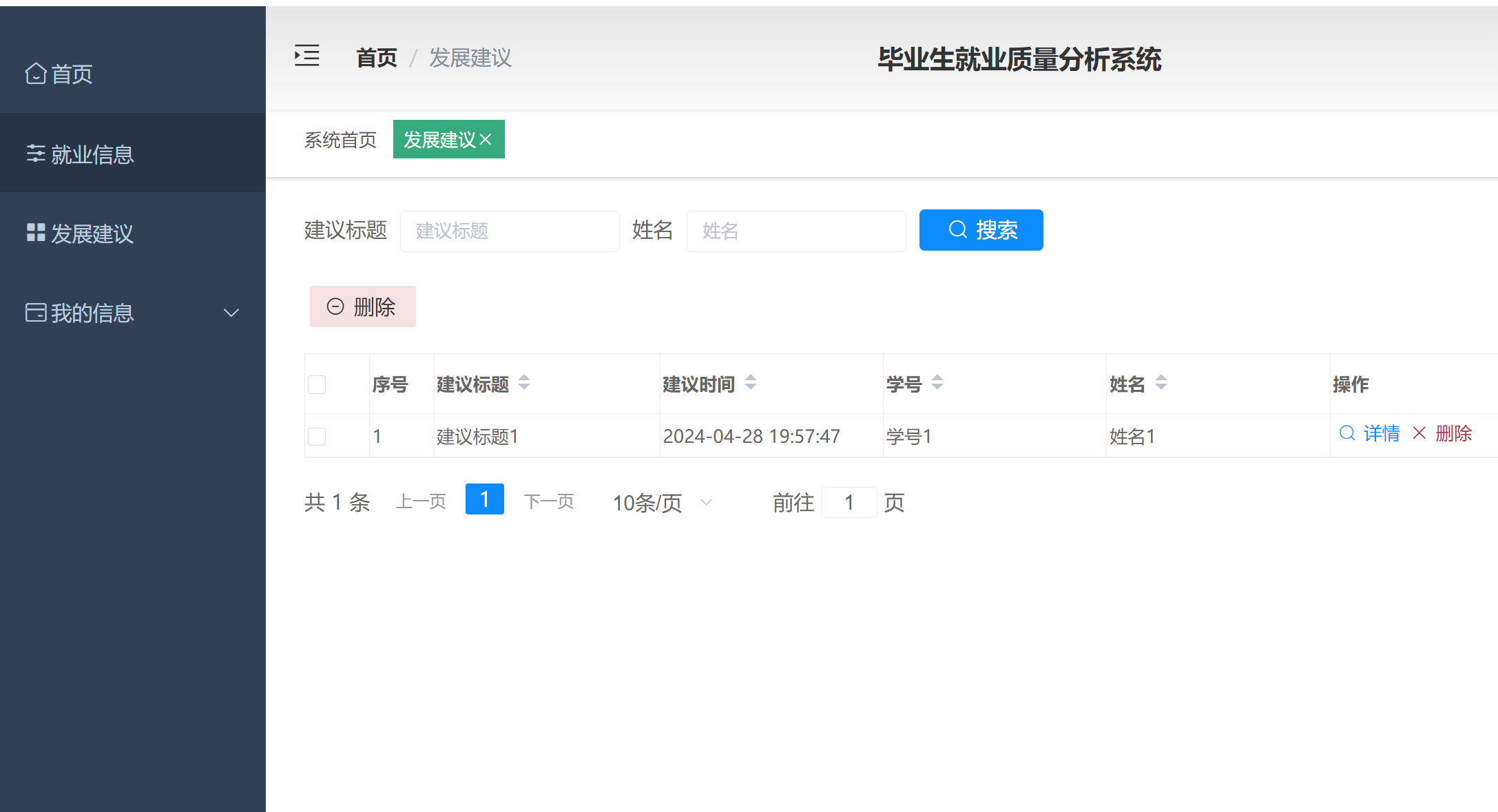Click the home icon in sidebar
The width and height of the screenshot is (1498, 812).
click(36, 73)
